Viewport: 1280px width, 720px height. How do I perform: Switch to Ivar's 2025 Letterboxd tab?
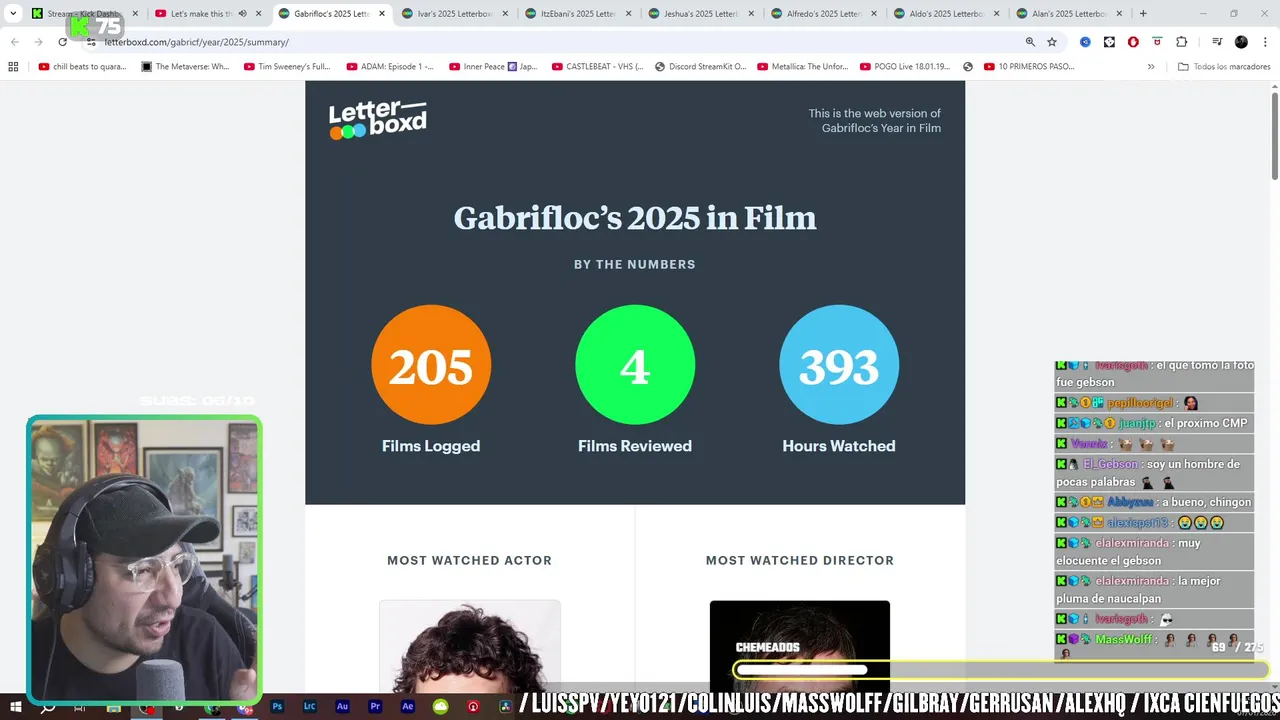(x=456, y=14)
